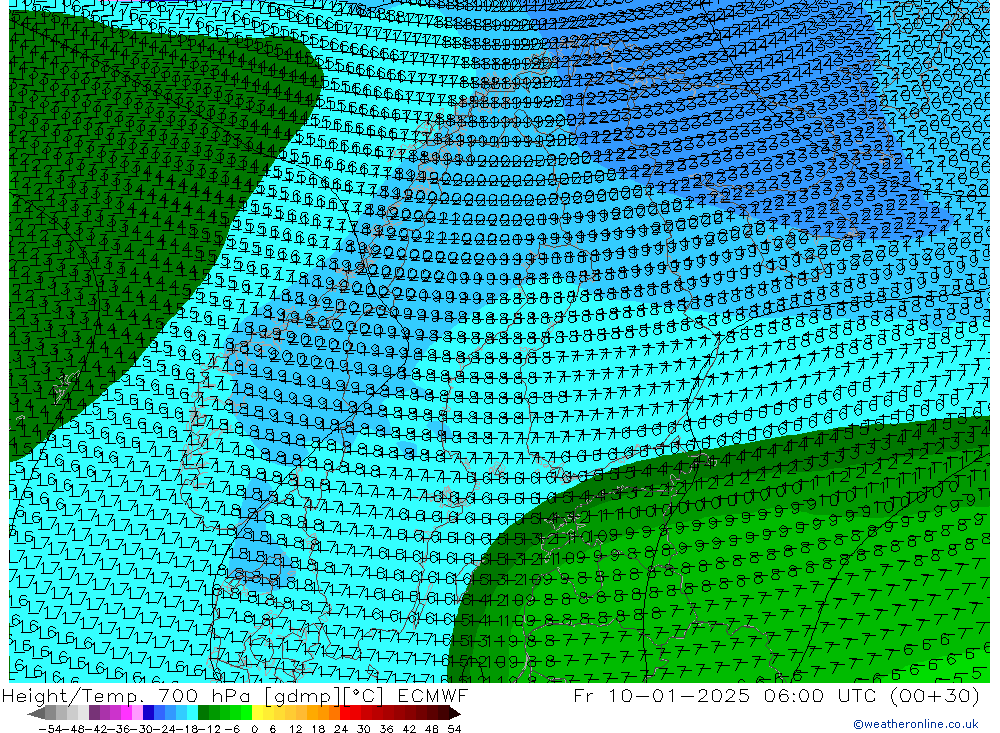Click the ECMWF model name in the title
The width and height of the screenshot is (1000, 733).
(432, 695)
